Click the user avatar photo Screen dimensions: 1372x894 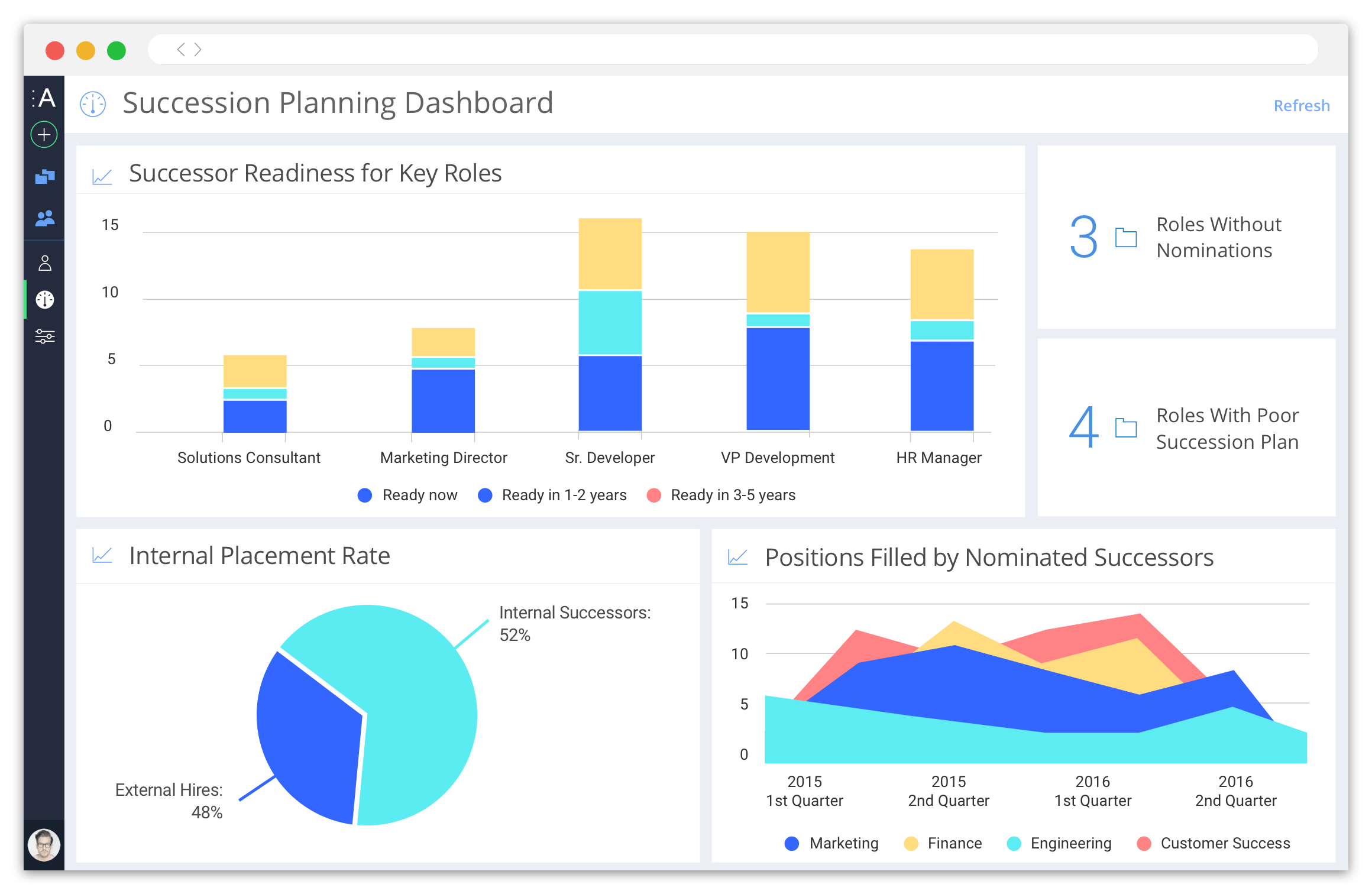coord(44,845)
